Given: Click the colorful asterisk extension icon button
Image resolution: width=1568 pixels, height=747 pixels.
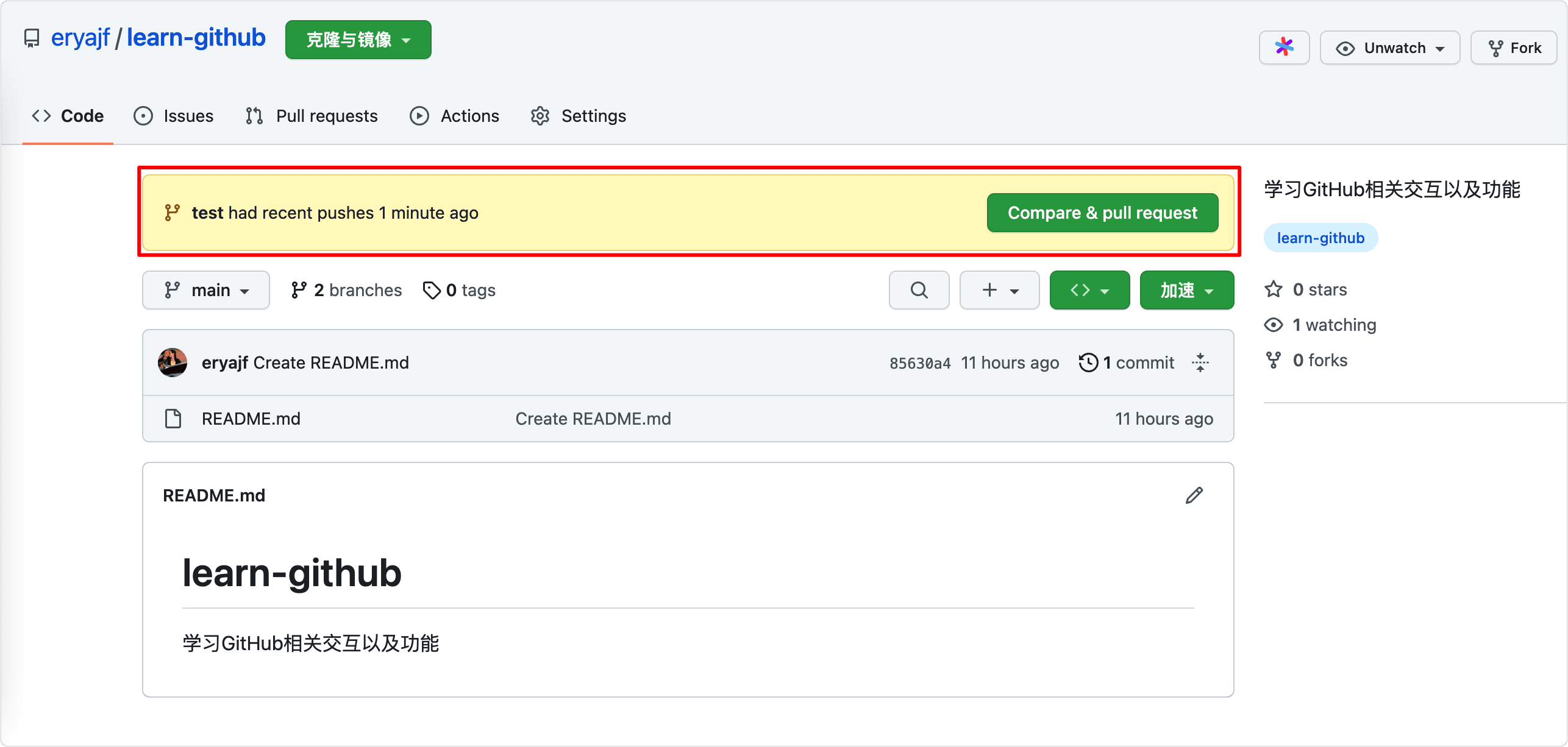Looking at the screenshot, I should (x=1285, y=48).
